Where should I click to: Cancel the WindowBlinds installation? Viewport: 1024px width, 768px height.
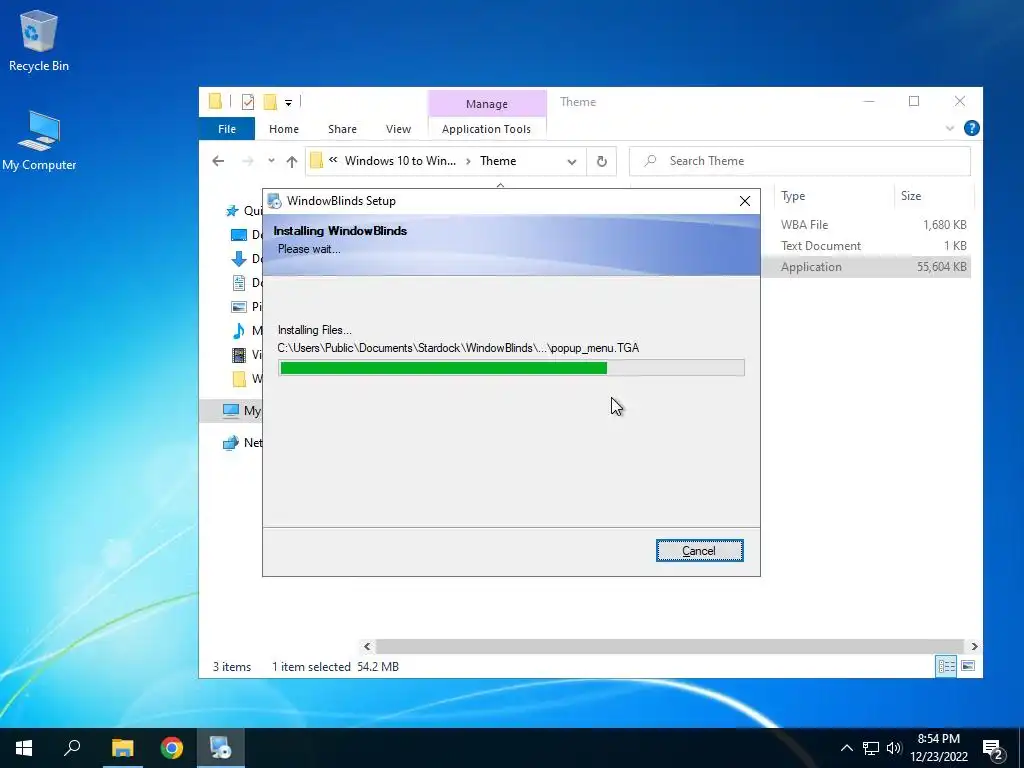(699, 551)
